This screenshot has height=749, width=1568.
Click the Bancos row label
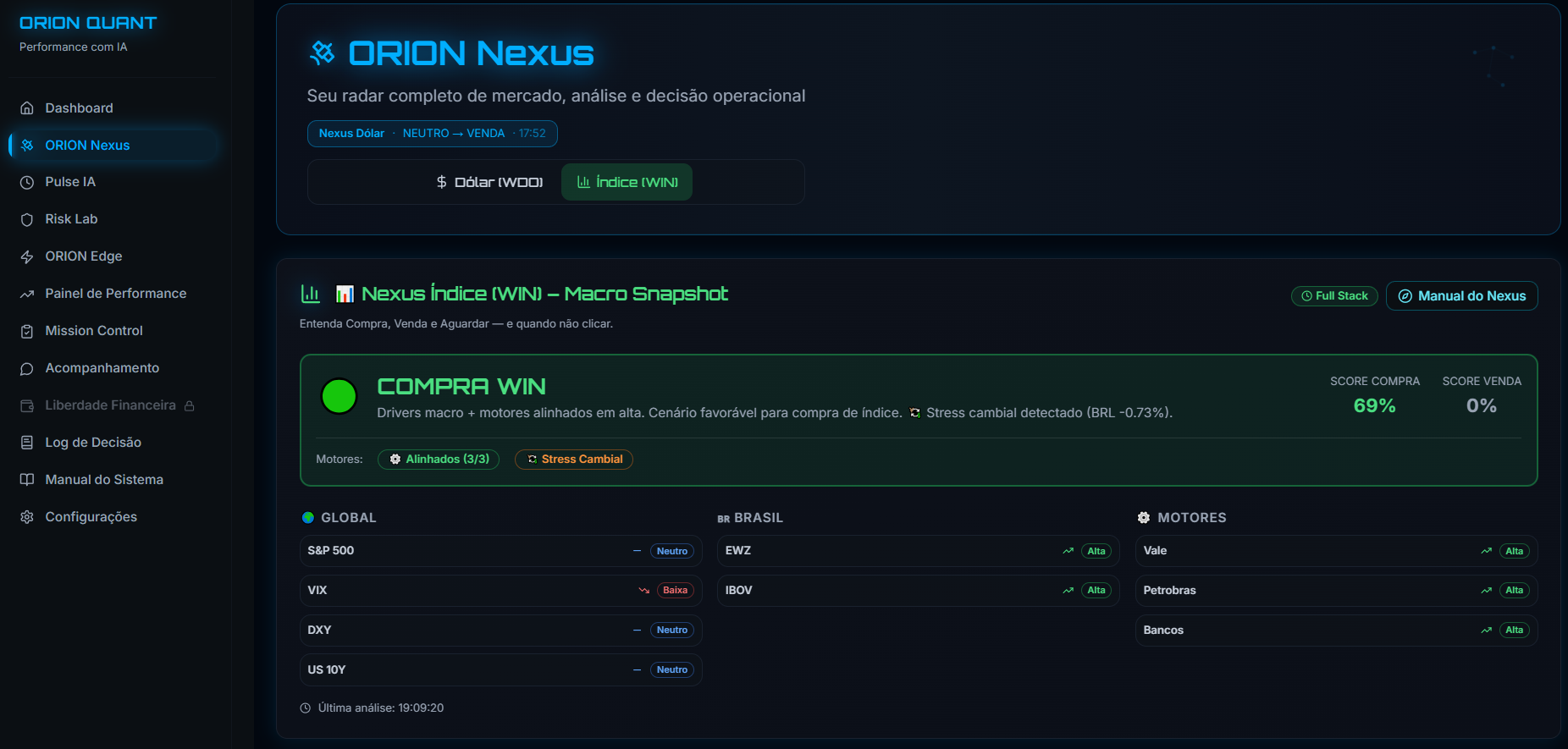point(1163,631)
